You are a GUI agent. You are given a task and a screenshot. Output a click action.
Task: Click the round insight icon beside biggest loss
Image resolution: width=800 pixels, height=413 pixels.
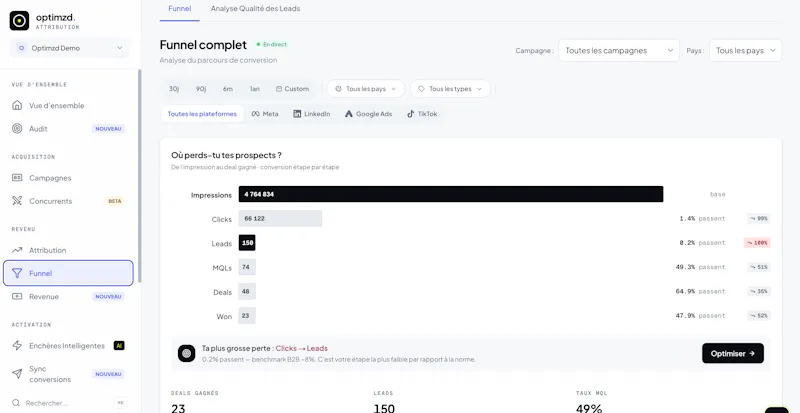tap(187, 353)
